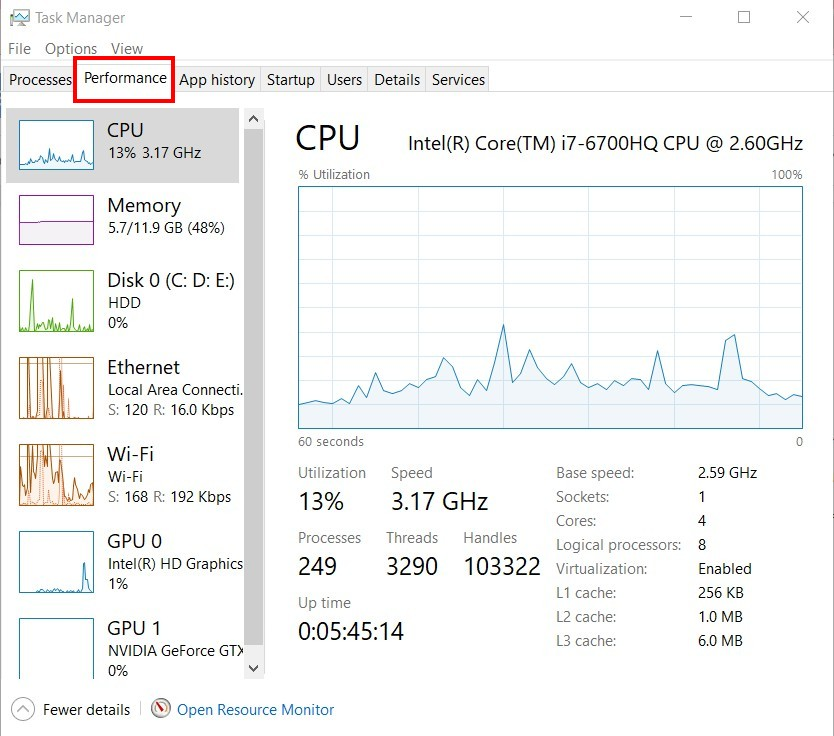This screenshot has width=834, height=736.
Task: Click the L1 cache value 256 KB
Action: click(721, 592)
